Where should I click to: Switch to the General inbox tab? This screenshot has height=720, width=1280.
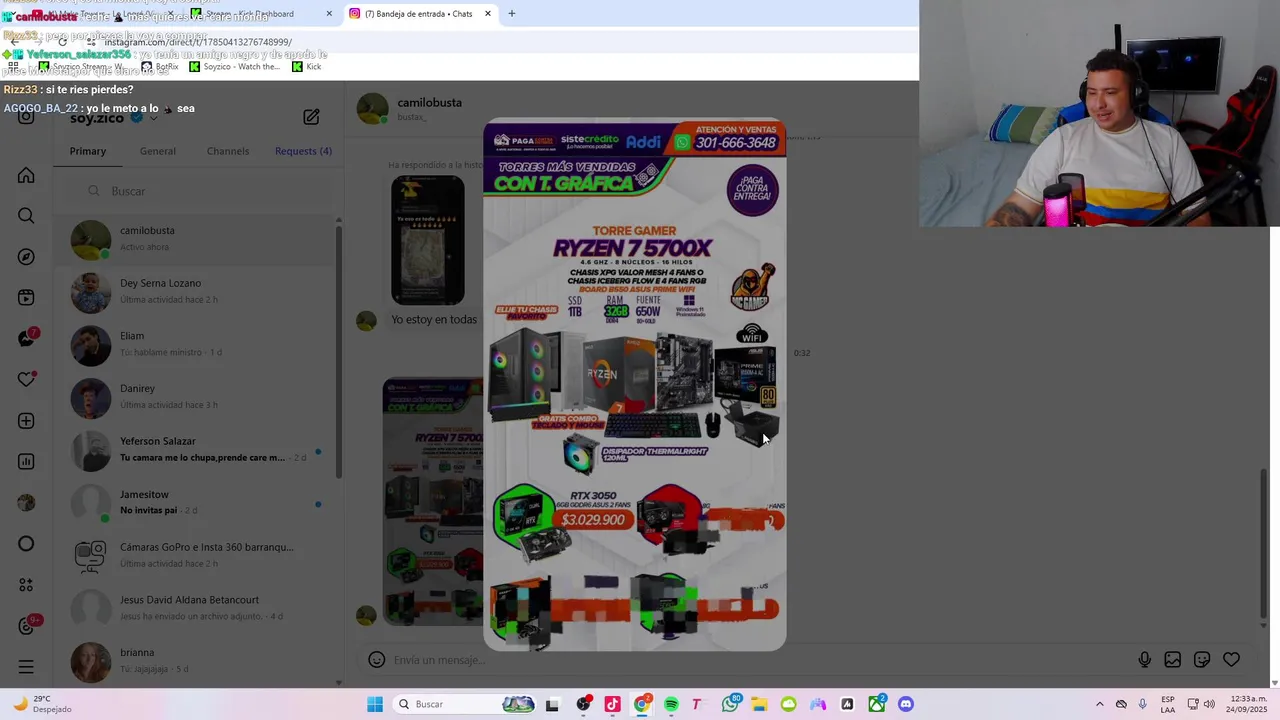tap(158, 151)
